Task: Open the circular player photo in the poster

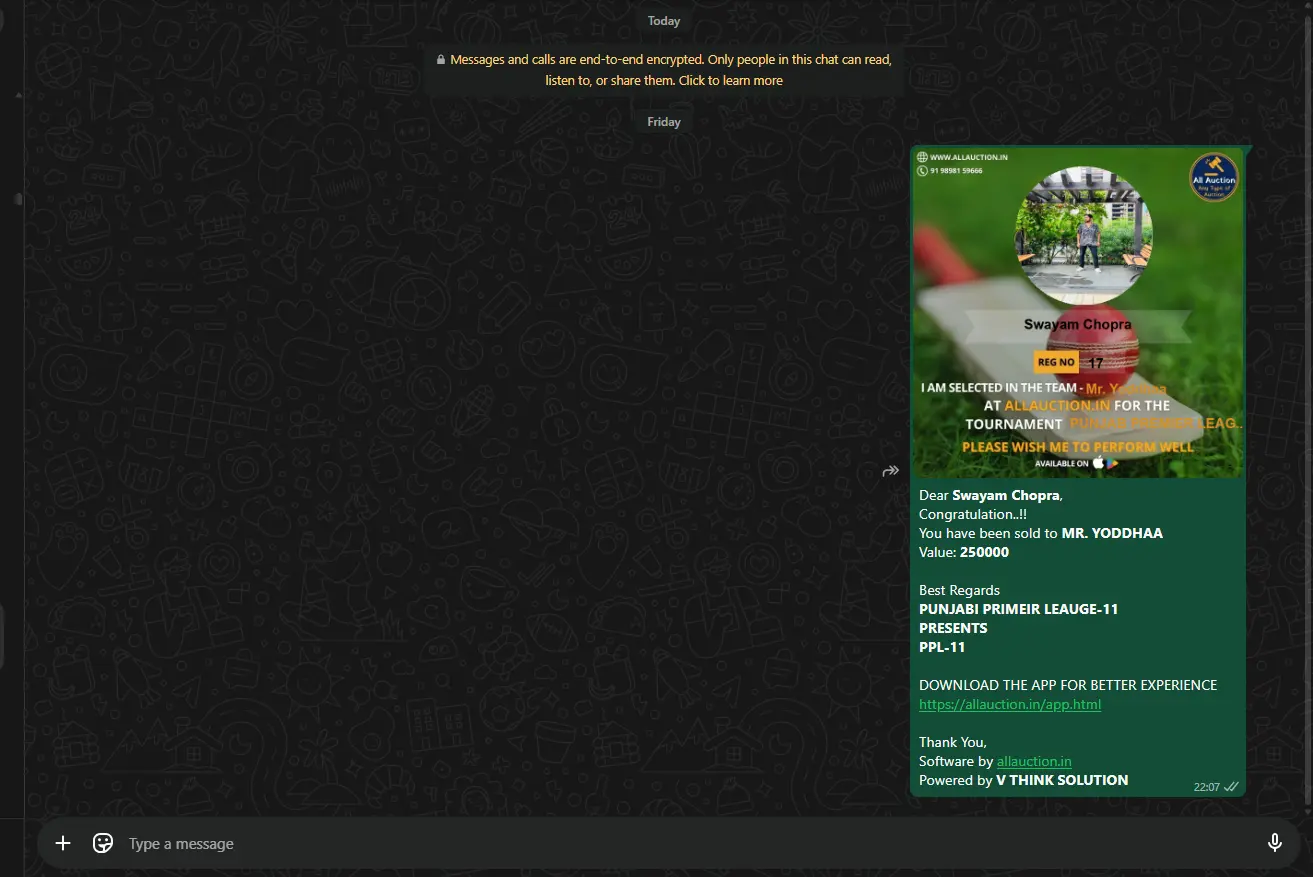Action: tap(1083, 236)
